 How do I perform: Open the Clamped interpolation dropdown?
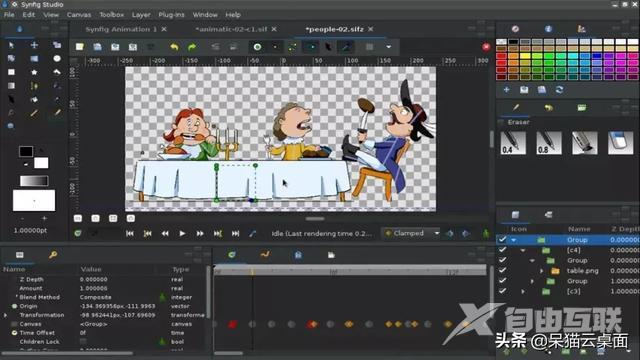click(x=412, y=233)
